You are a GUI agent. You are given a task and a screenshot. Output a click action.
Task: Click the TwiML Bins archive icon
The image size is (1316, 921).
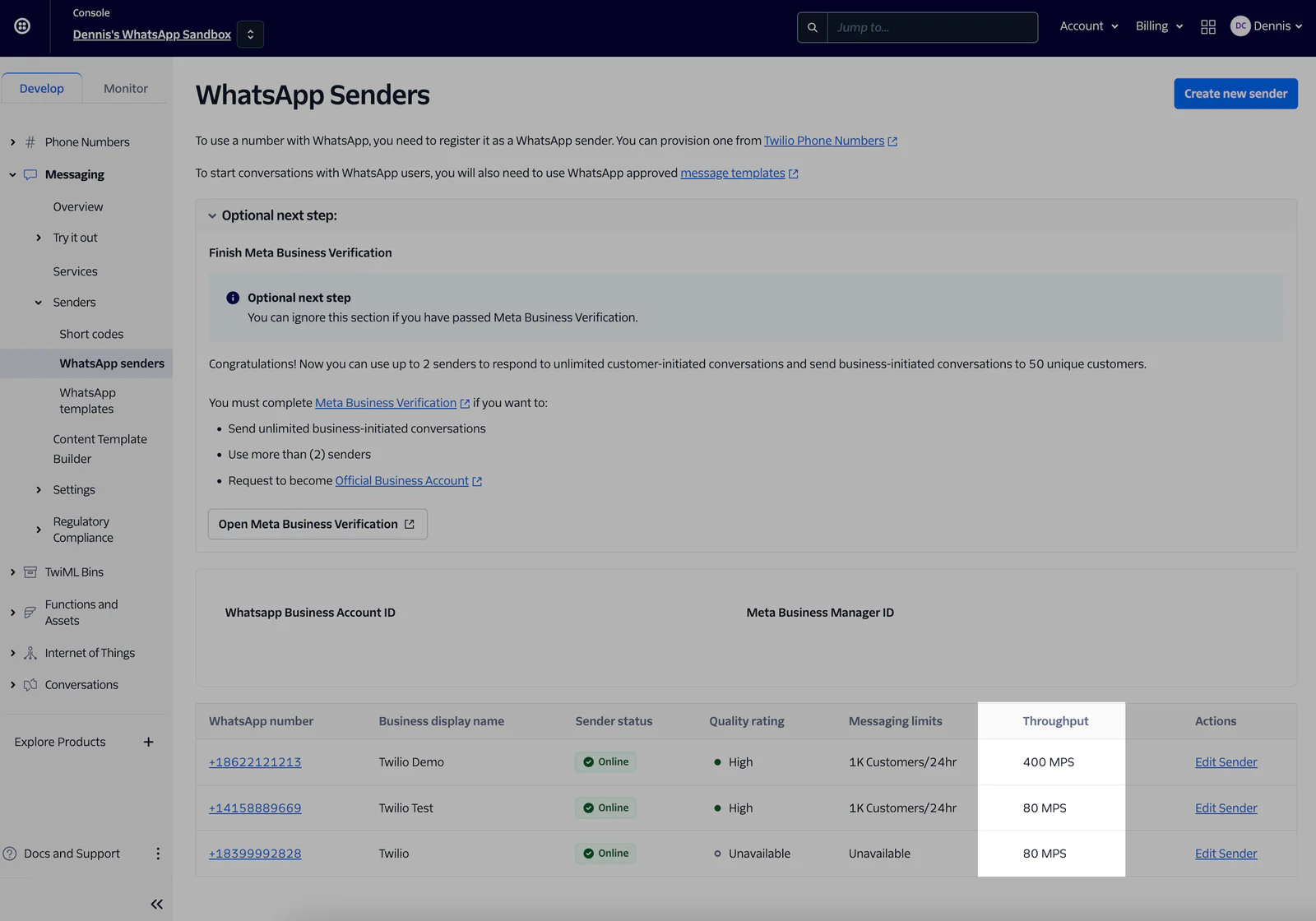[30, 572]
